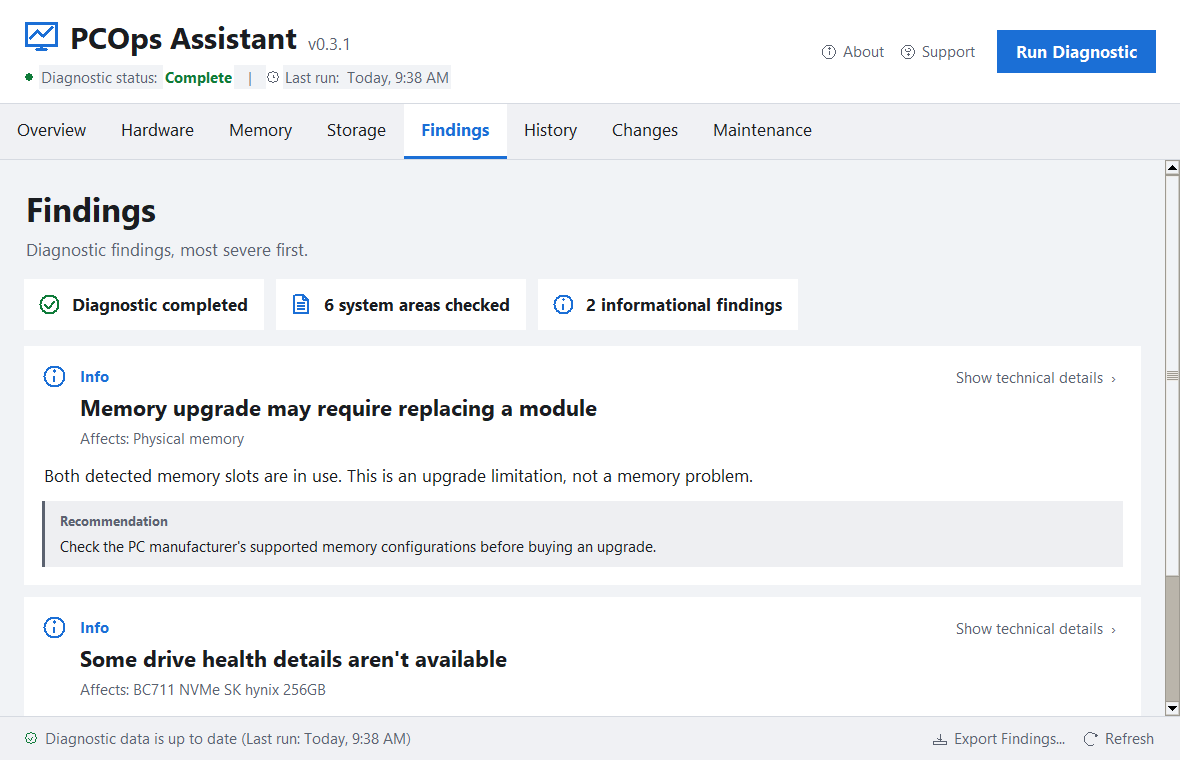Screen dimensions: 1180x760
Task: Start a scan with Run Diagnostic
Action: point(1076,52)
